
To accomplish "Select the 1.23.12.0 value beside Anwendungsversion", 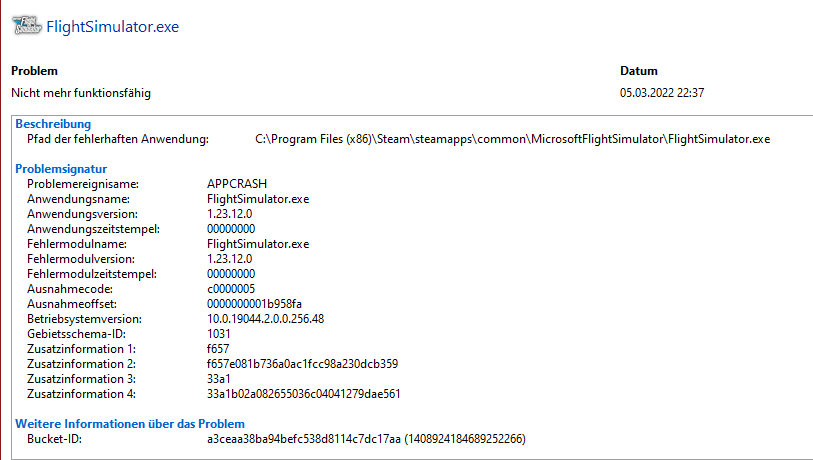I will click(x=230, y=214).
